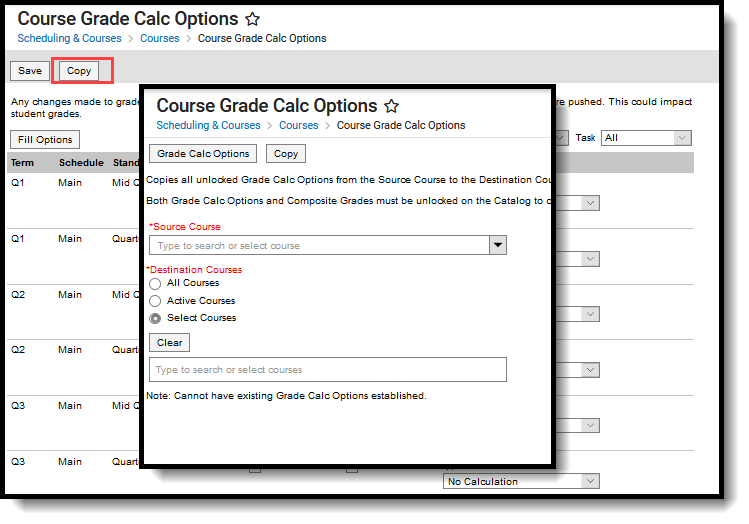Focus the Source Course search field
749x524 pixels.
pos(318,245)
